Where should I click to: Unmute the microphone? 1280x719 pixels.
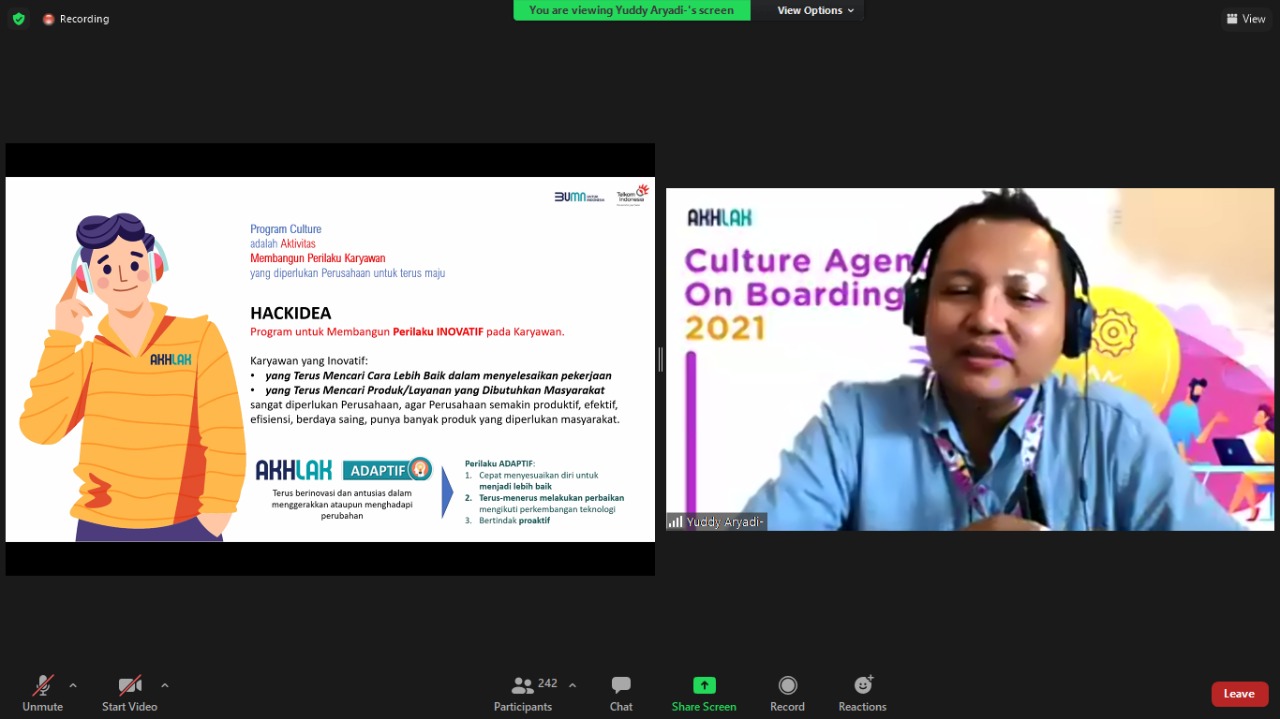[x=42, y=693]
